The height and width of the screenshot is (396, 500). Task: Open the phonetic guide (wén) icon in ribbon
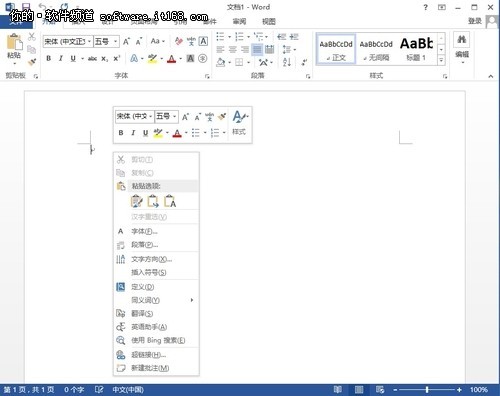(x=191, y=41)
